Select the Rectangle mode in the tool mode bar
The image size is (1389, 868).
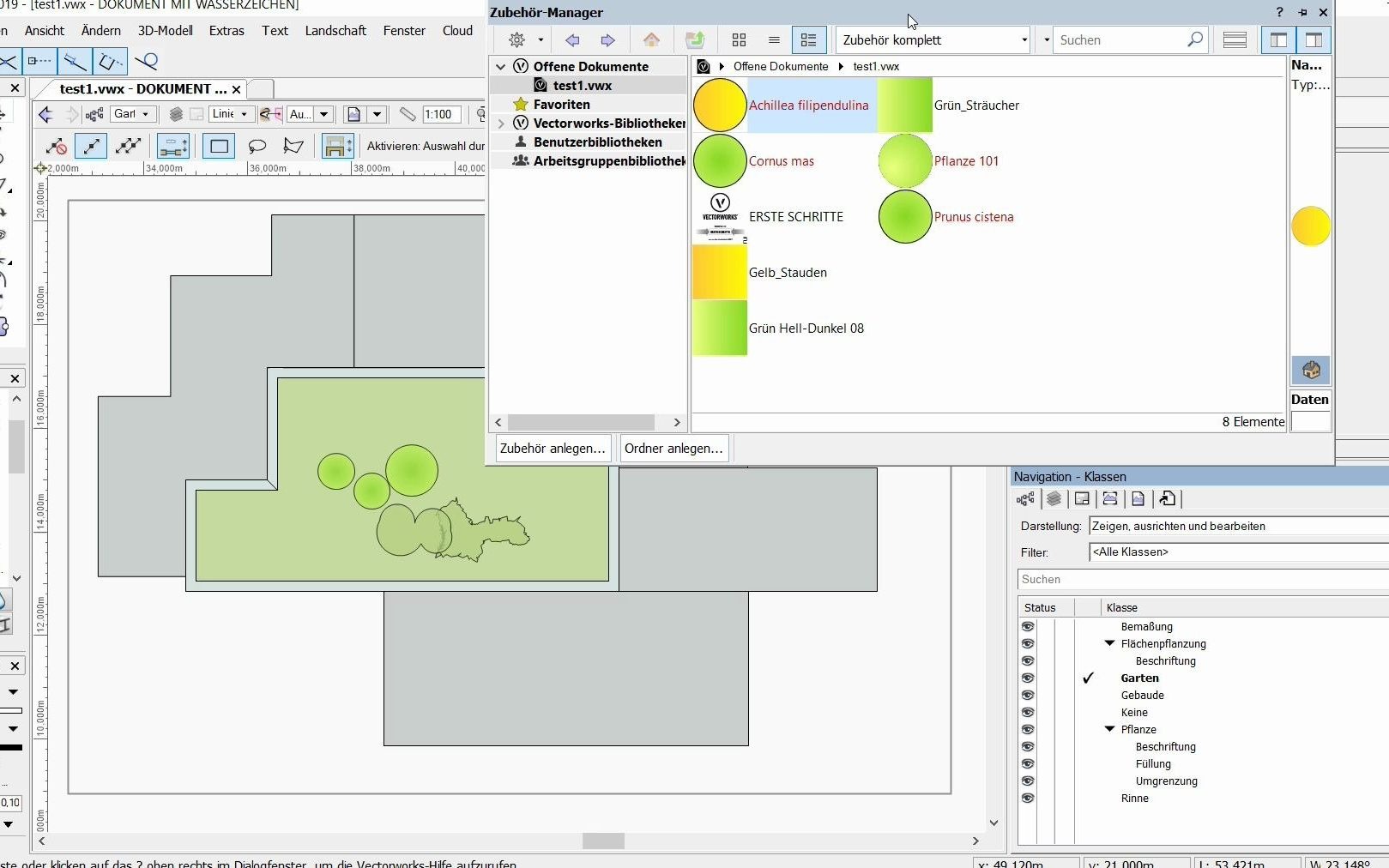pos(218,146)
